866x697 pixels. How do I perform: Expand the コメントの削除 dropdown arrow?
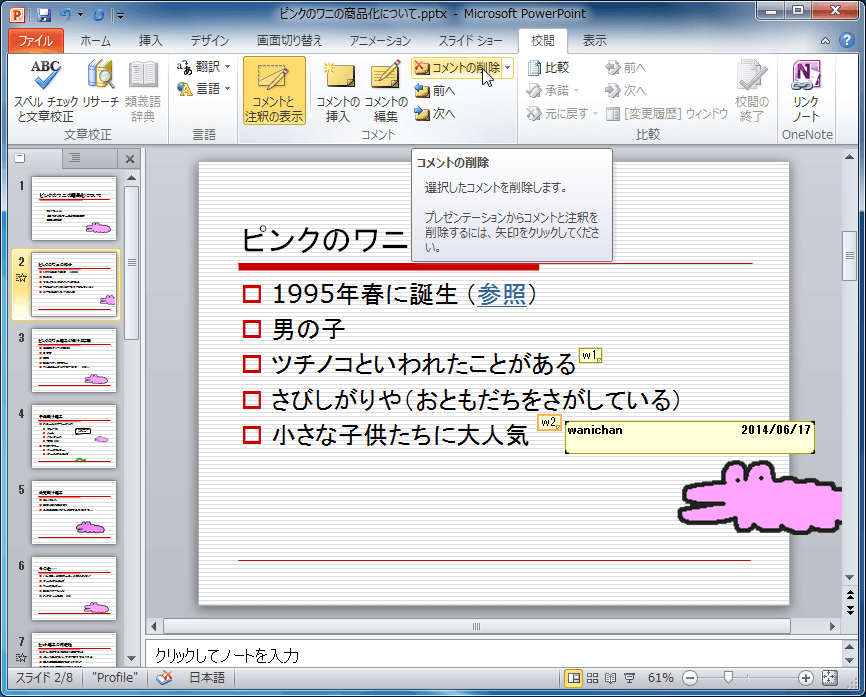[508, 67]
